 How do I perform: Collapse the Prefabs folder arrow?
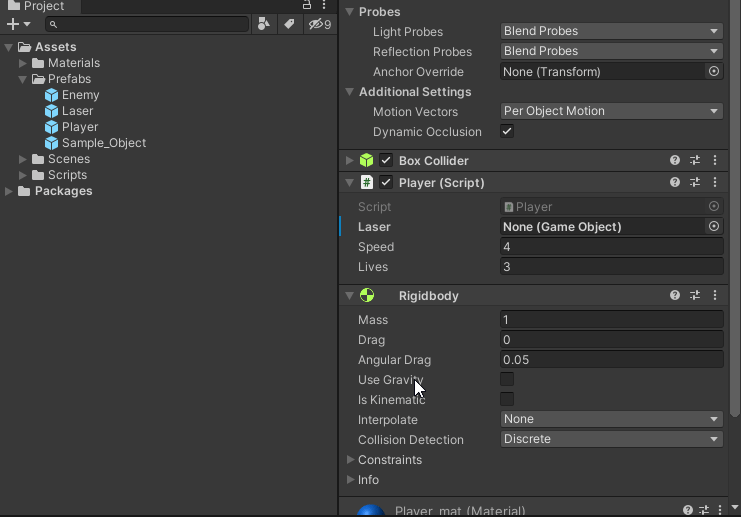click(22, 79)
